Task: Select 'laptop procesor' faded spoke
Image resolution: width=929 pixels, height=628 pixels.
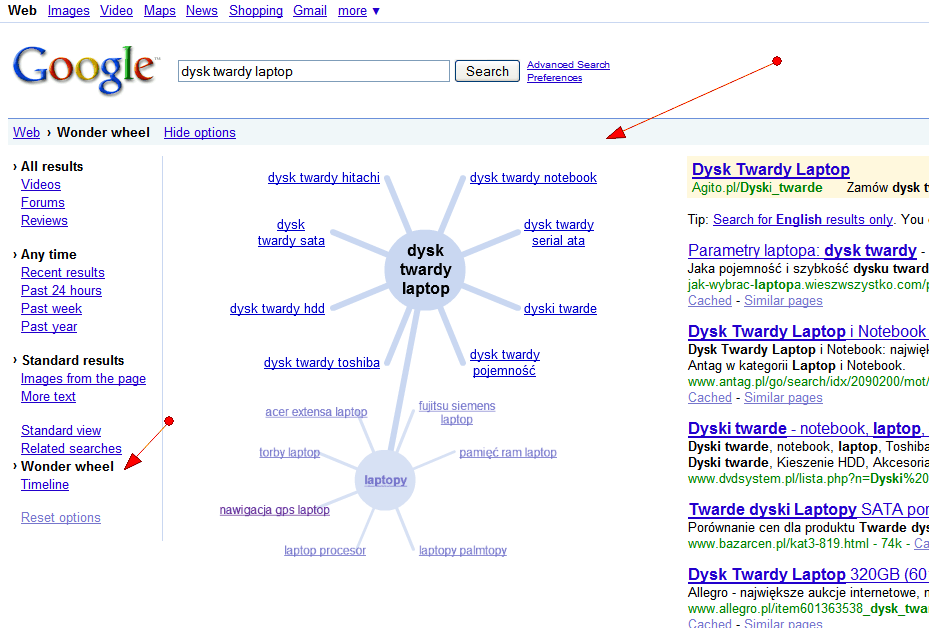Action: point(325,550)
